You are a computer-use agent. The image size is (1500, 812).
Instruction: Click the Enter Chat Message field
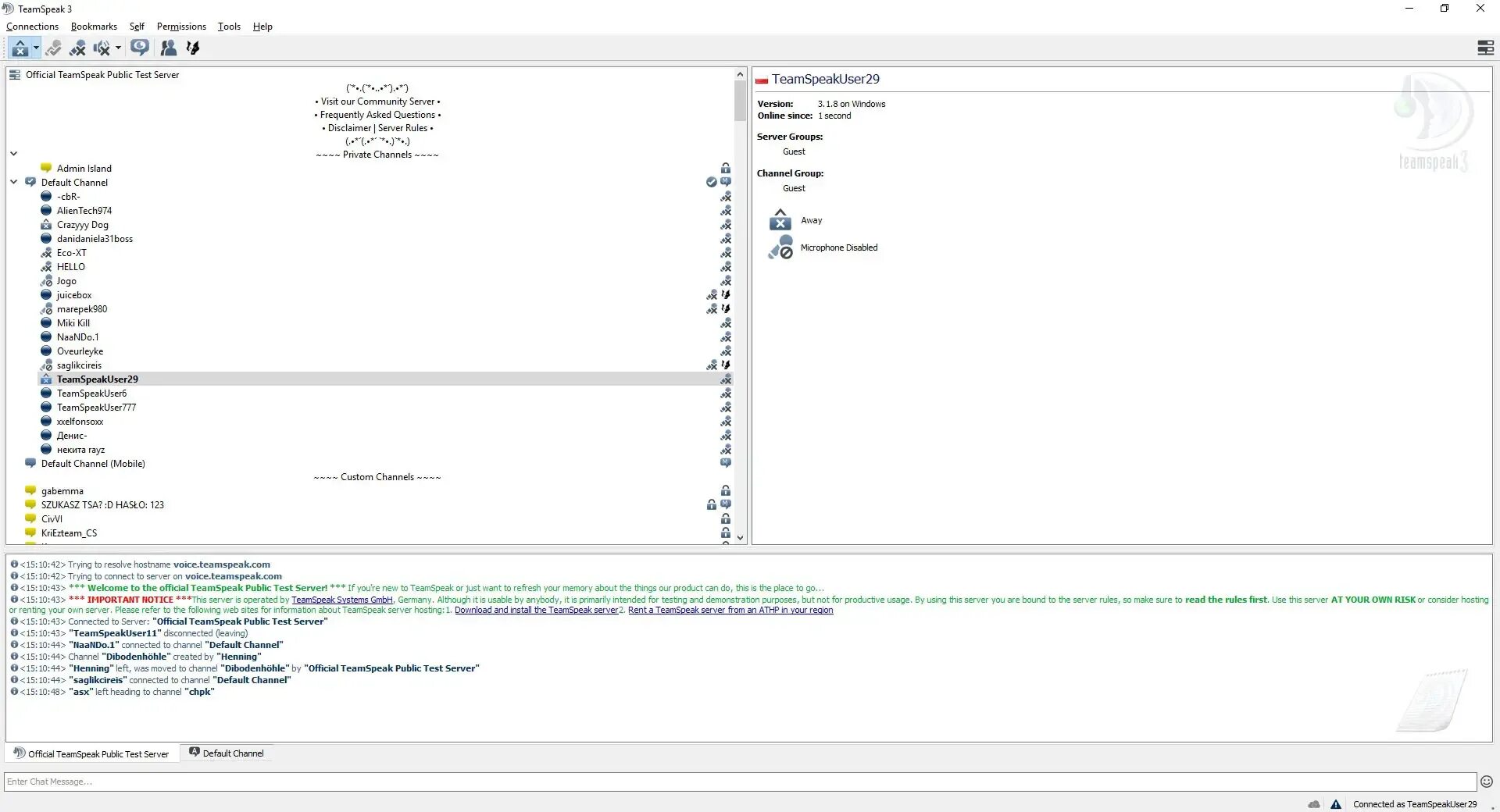[741, 782]
